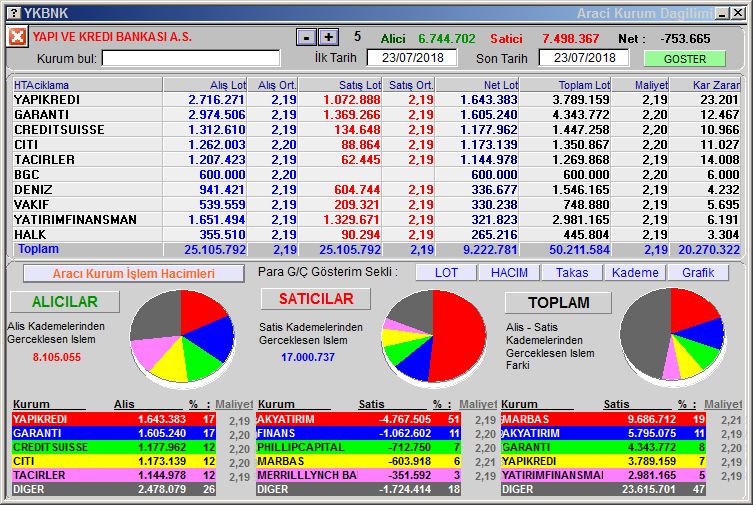Screen dimensions: 753x505
Task: Sort by the Net Lot column header
Action: coord(477,85)
